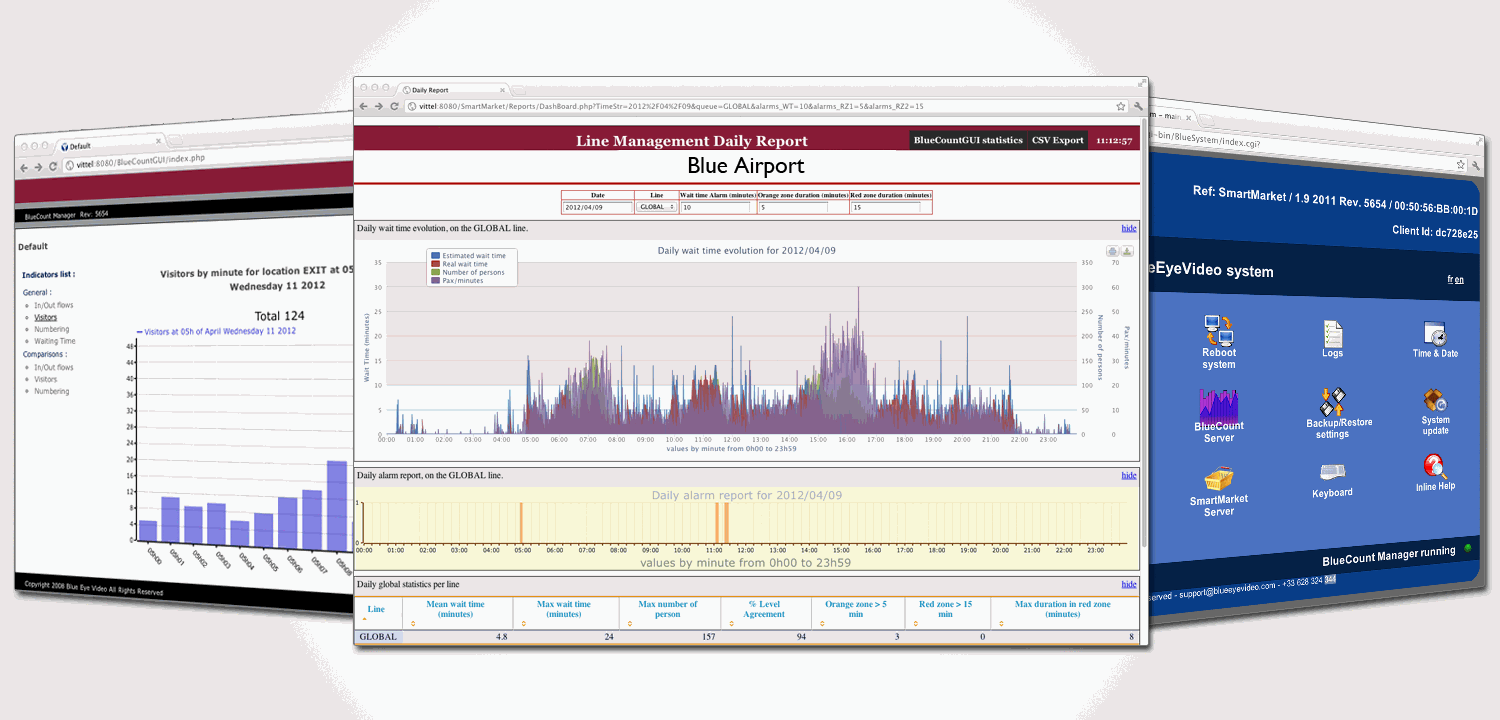Select the Daily Report browser tab
The height and width of the screenshot is (720, 1500).
(455, 90)
